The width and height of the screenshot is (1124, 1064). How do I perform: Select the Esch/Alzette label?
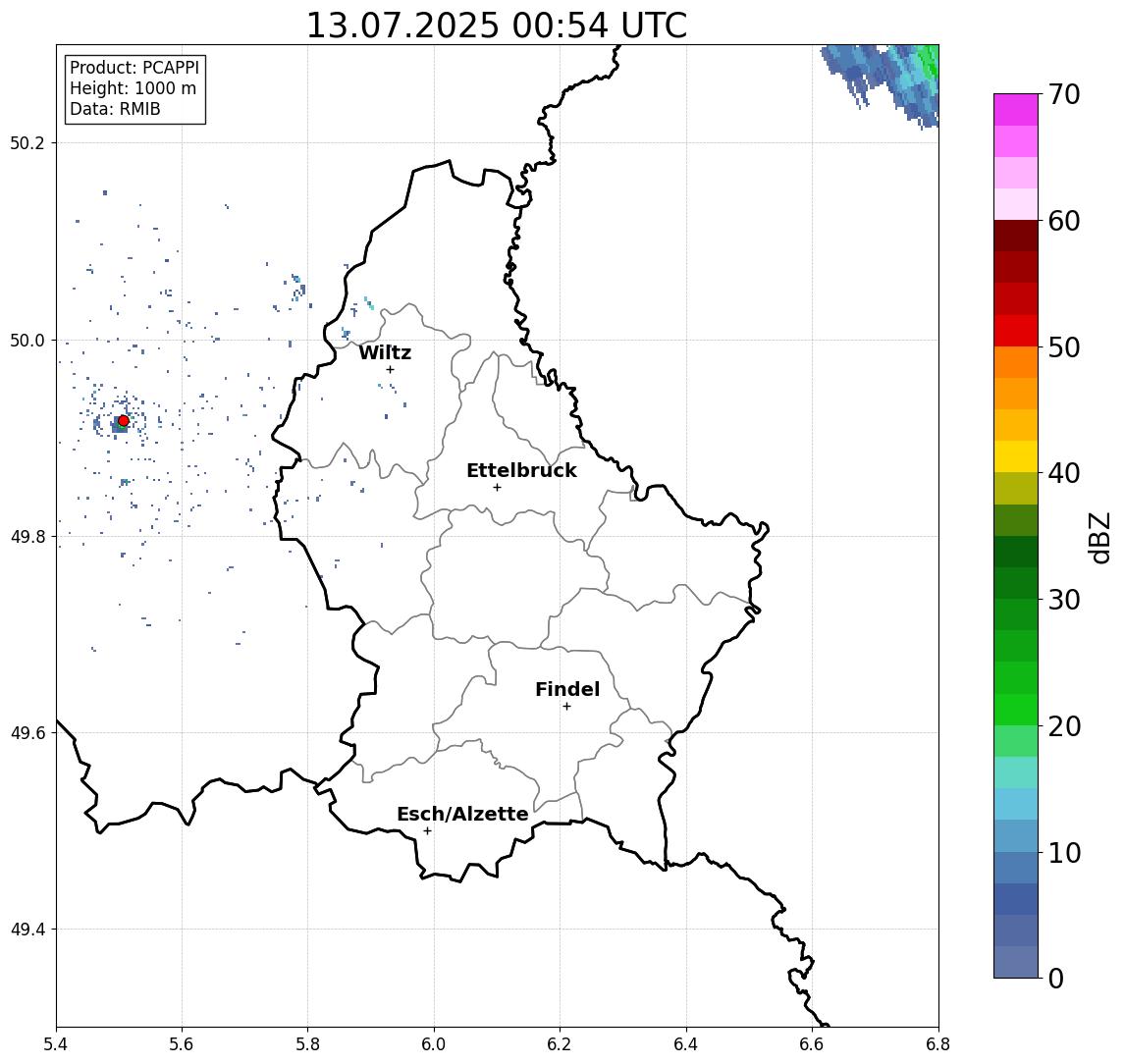click(462, 814)
